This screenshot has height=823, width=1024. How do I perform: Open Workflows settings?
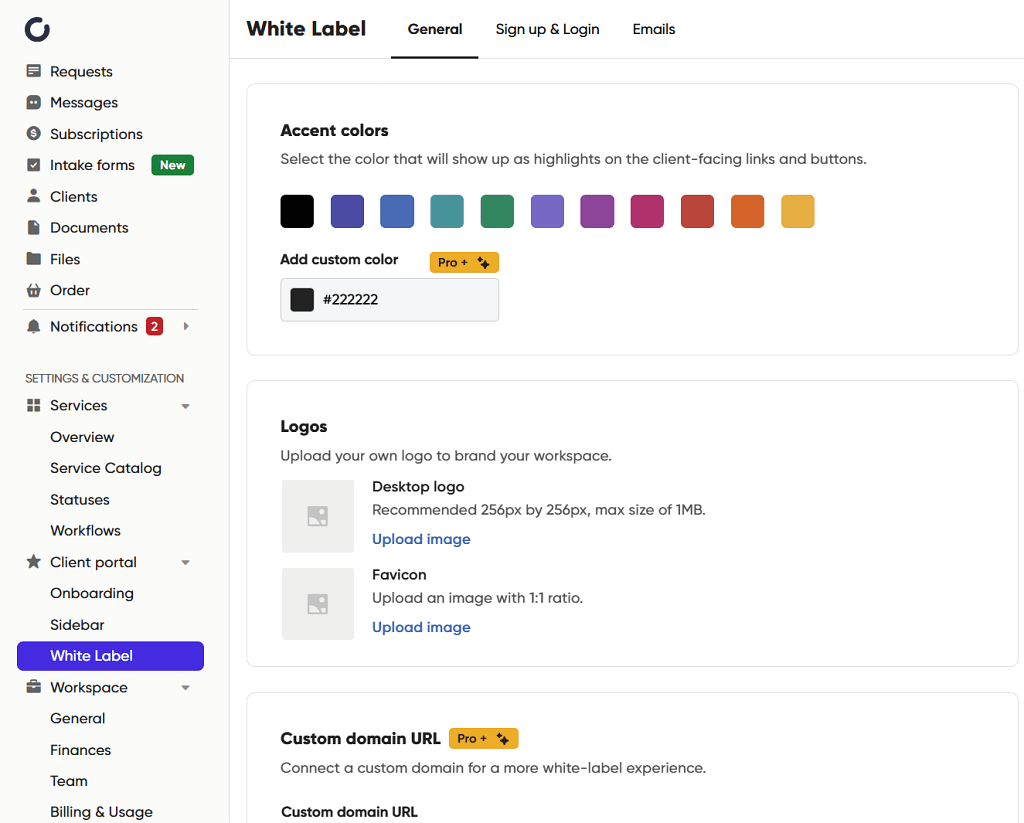pos(86,530)
